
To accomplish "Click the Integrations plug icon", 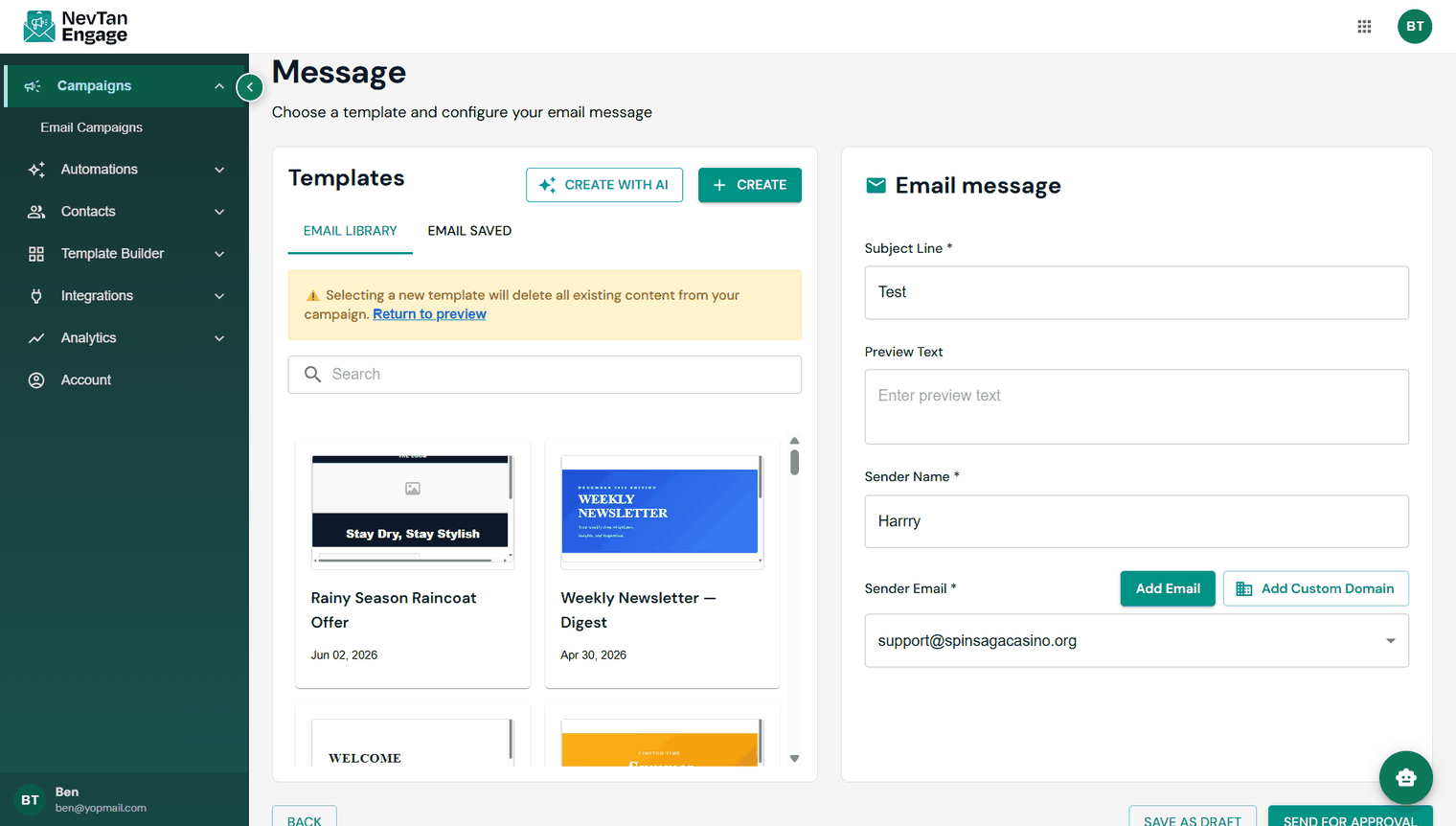I will click(x=36, y=296).
